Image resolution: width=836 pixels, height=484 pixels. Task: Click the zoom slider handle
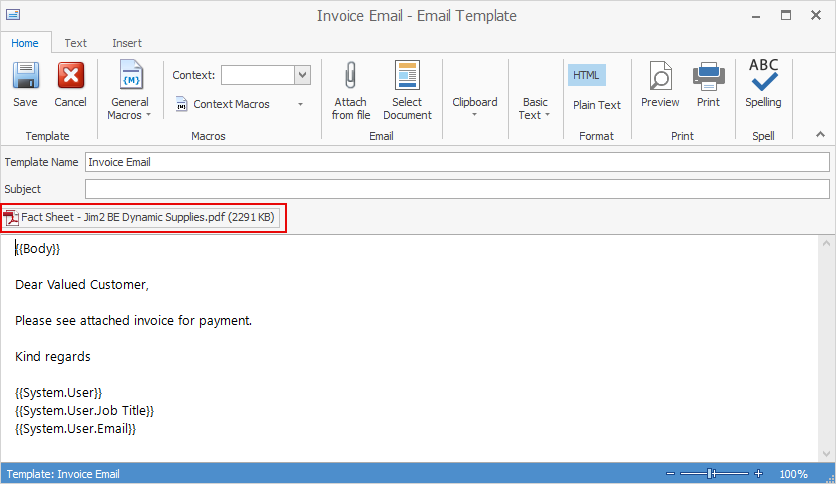[711, 473]
